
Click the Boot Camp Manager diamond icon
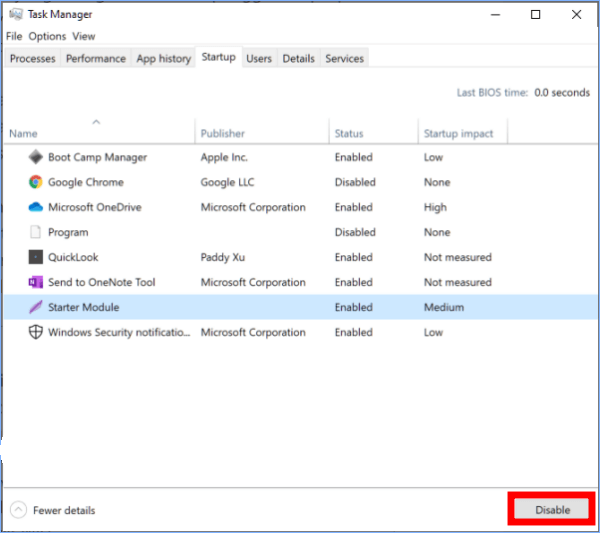[x=36, y=157]
